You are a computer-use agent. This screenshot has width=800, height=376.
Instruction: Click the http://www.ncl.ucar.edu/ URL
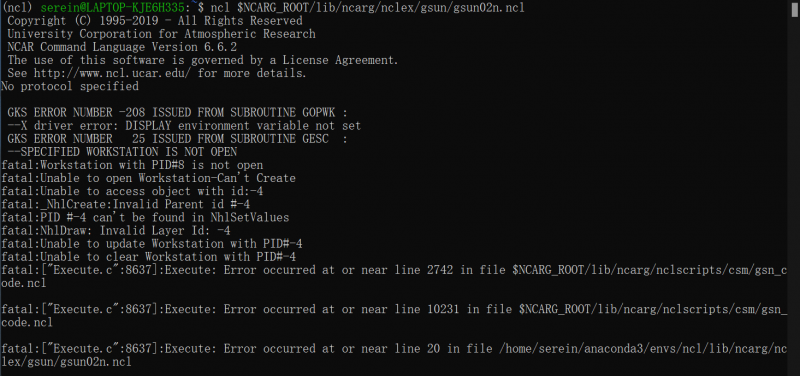pos(113,73)
